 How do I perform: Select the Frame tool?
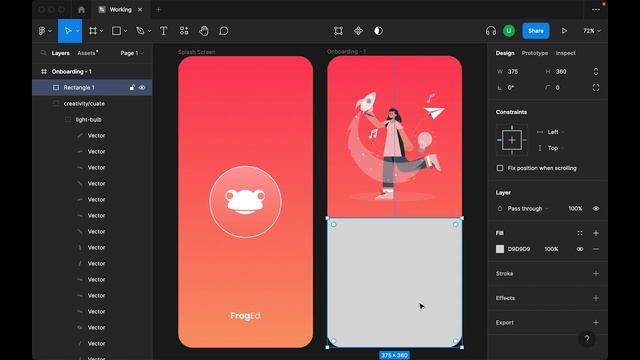(x=93, y=31)
